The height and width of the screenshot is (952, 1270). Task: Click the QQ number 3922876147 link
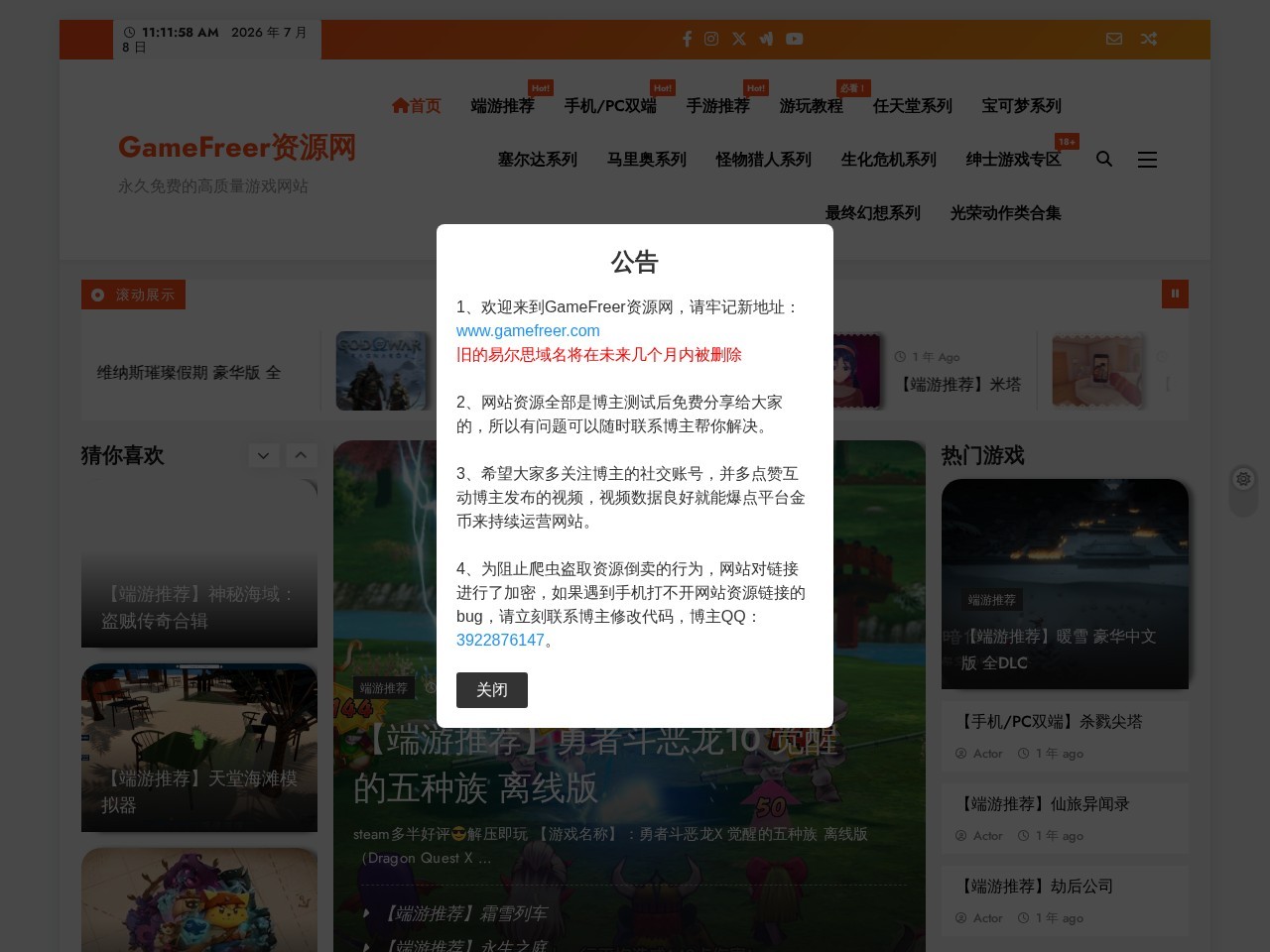click(500, 641)
